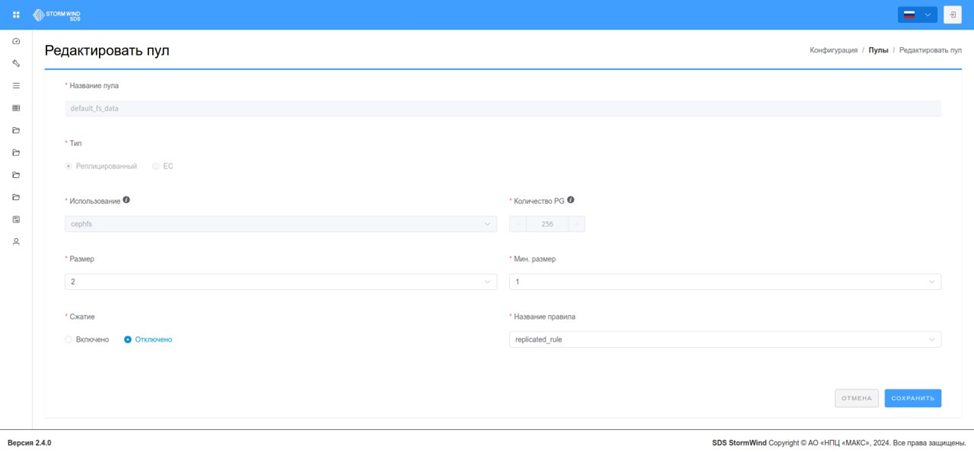Open the user profile icon in sidebar
Screen dimensions: 974x452
click(x=16, y=242)
